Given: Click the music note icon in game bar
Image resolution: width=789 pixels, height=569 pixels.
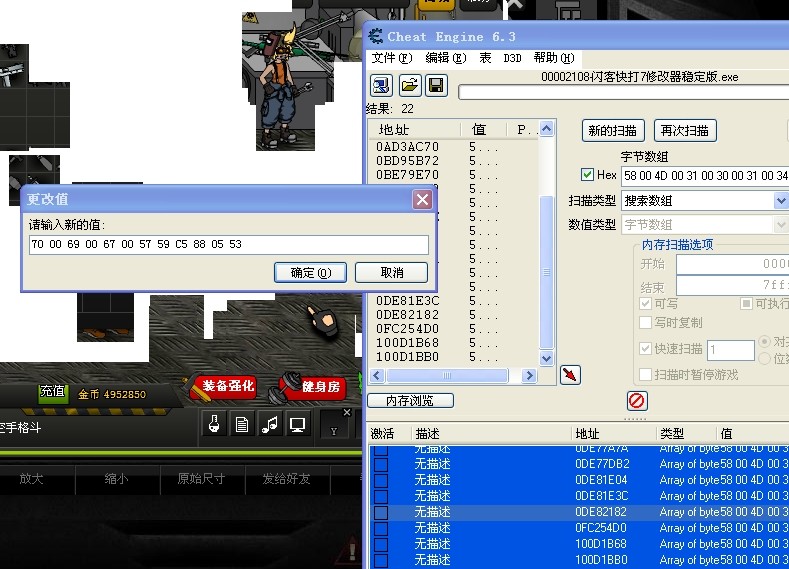Looking at the screenshot, I should point(269,424).
